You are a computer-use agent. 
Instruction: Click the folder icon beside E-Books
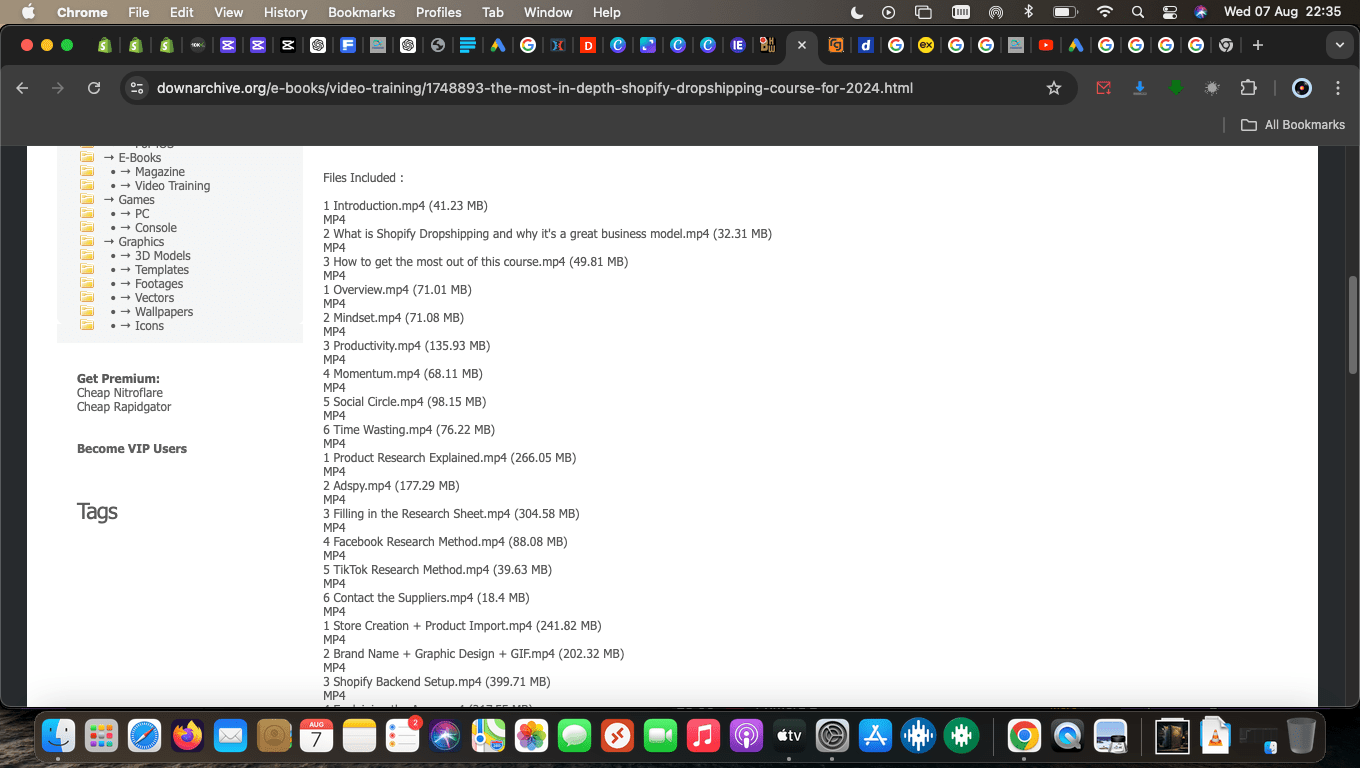coord(87,157)
